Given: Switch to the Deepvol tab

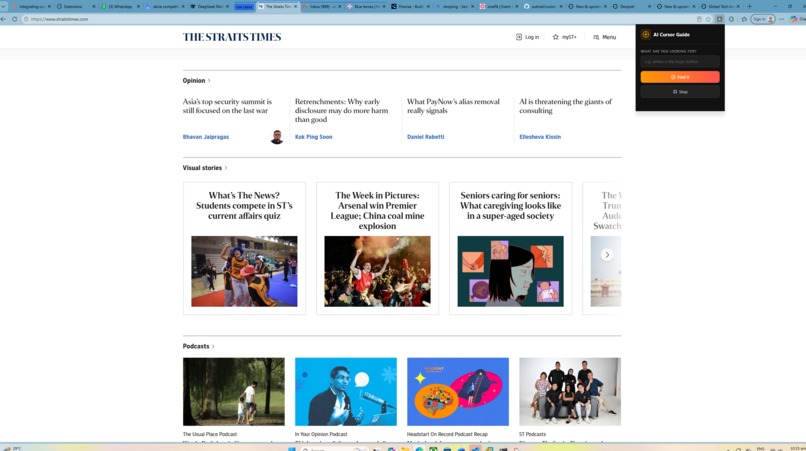Looking at the screenshot, I should [x=630, y=6].
